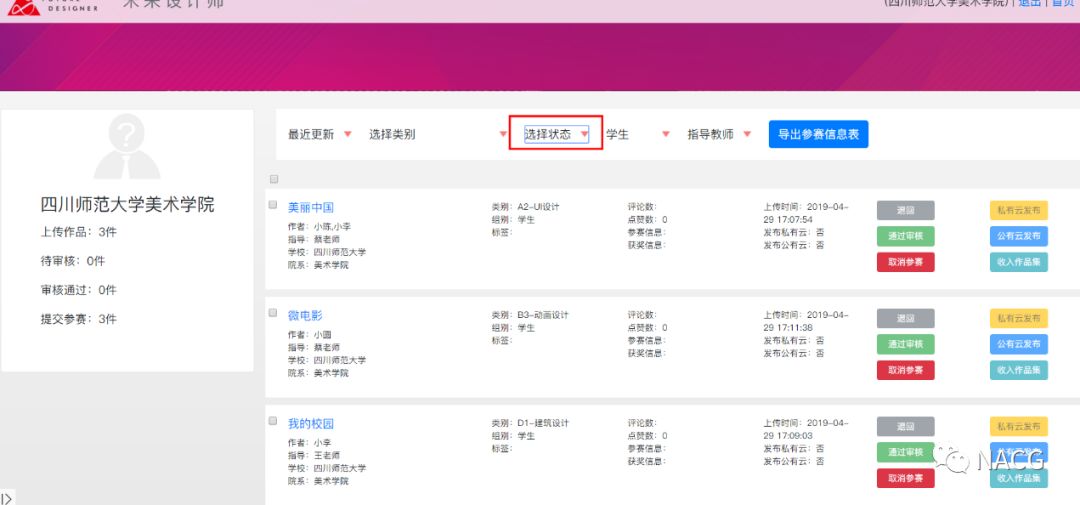Click 通过审核 for 微电影
The height and width of the screenshot is (505, 1080).
coord(905,344)
